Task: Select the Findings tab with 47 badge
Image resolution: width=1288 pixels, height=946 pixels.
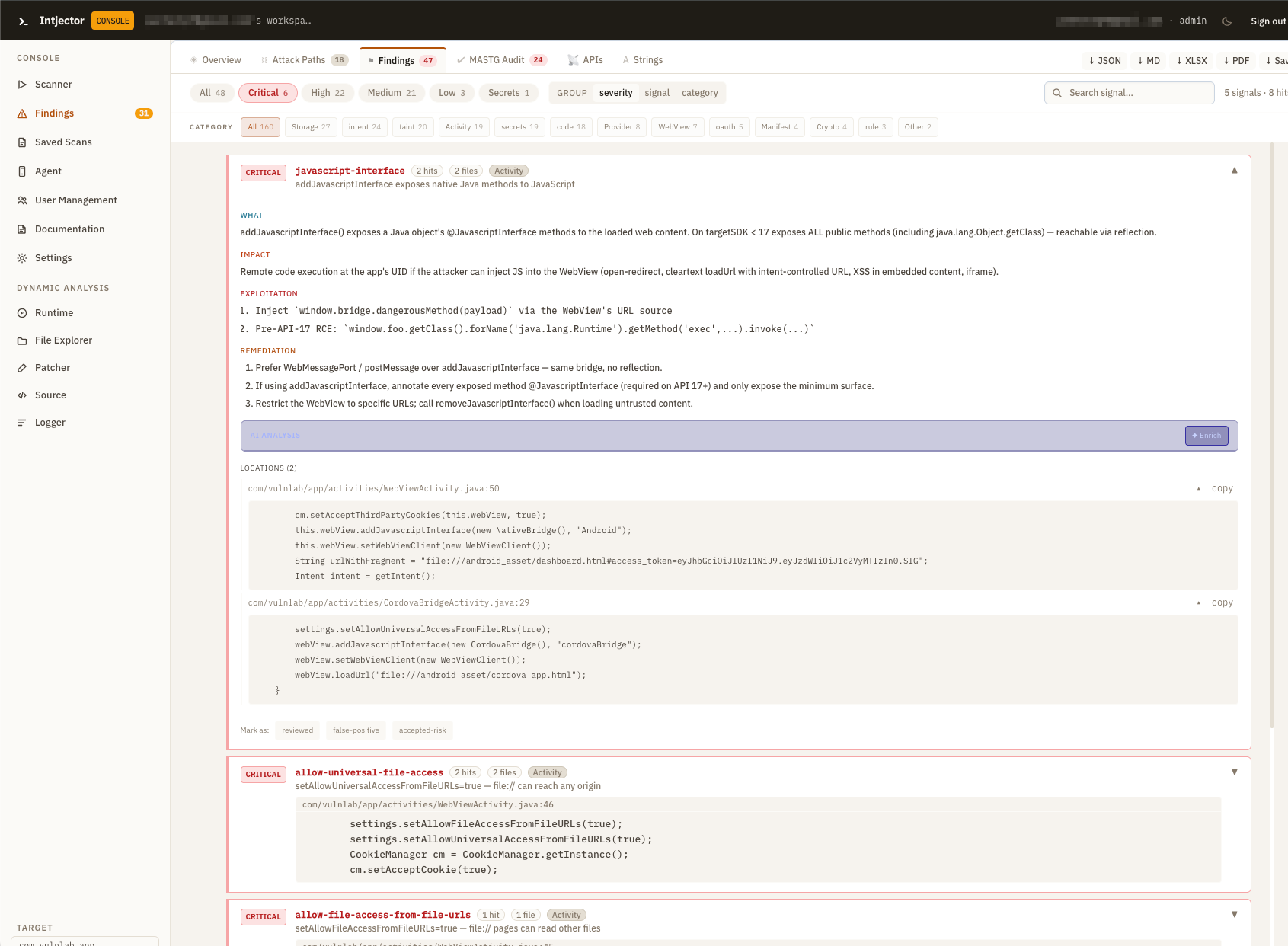Action: pos(402,61)
